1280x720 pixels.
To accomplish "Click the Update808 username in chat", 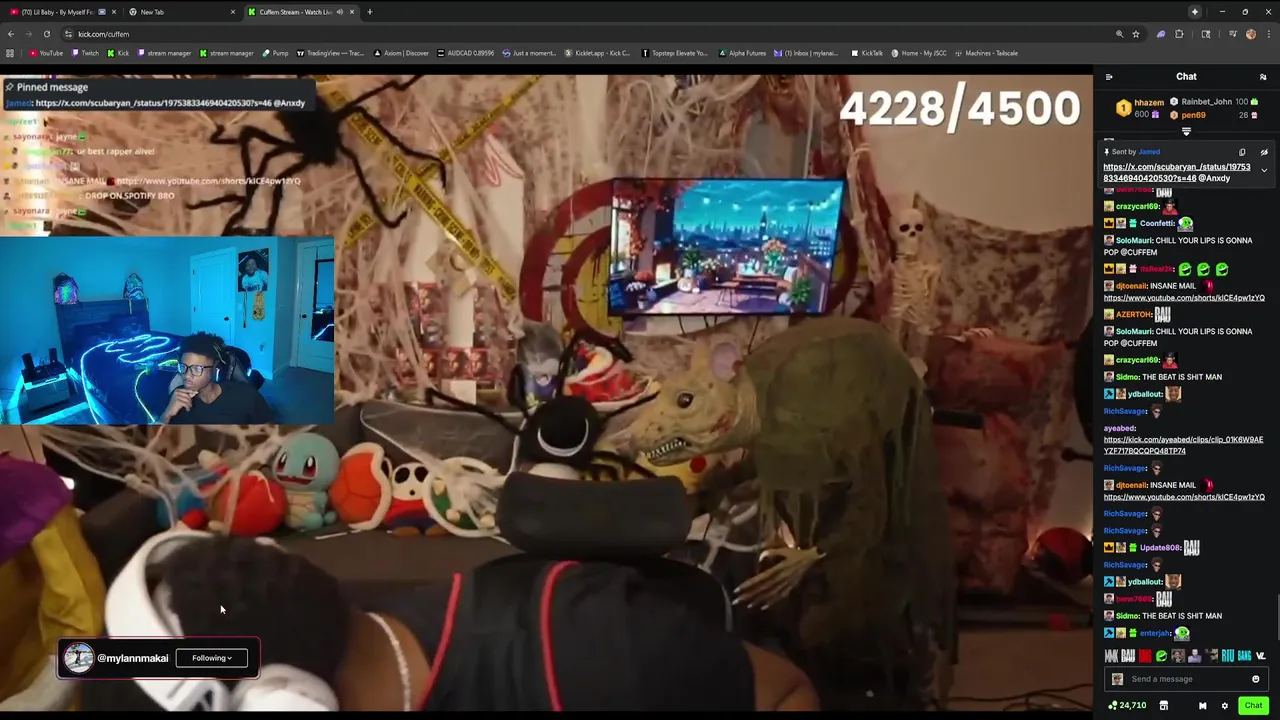I will (1160, 548).
